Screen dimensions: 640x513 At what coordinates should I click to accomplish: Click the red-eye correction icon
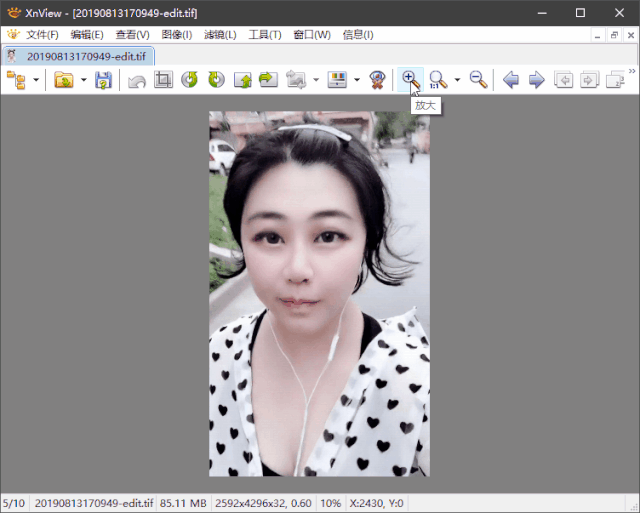(378, 80)
